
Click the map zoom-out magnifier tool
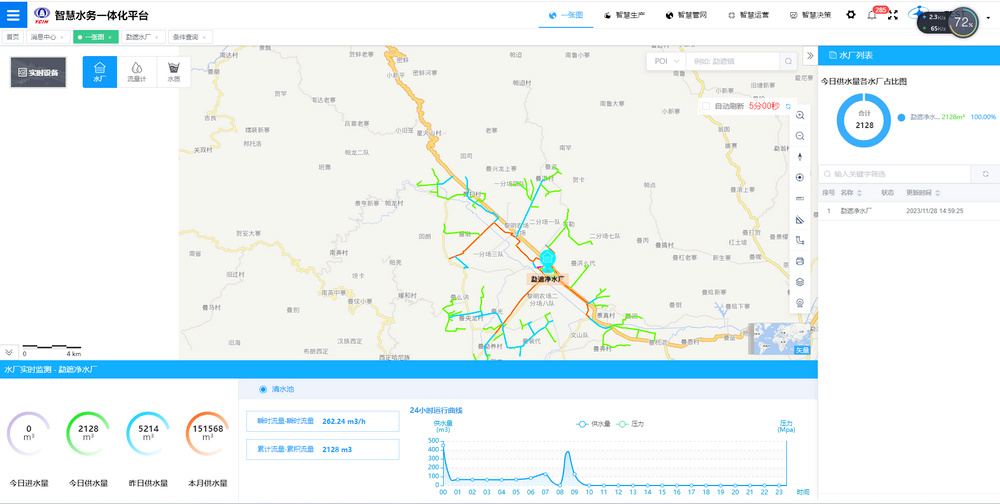(x=800, y=136)
